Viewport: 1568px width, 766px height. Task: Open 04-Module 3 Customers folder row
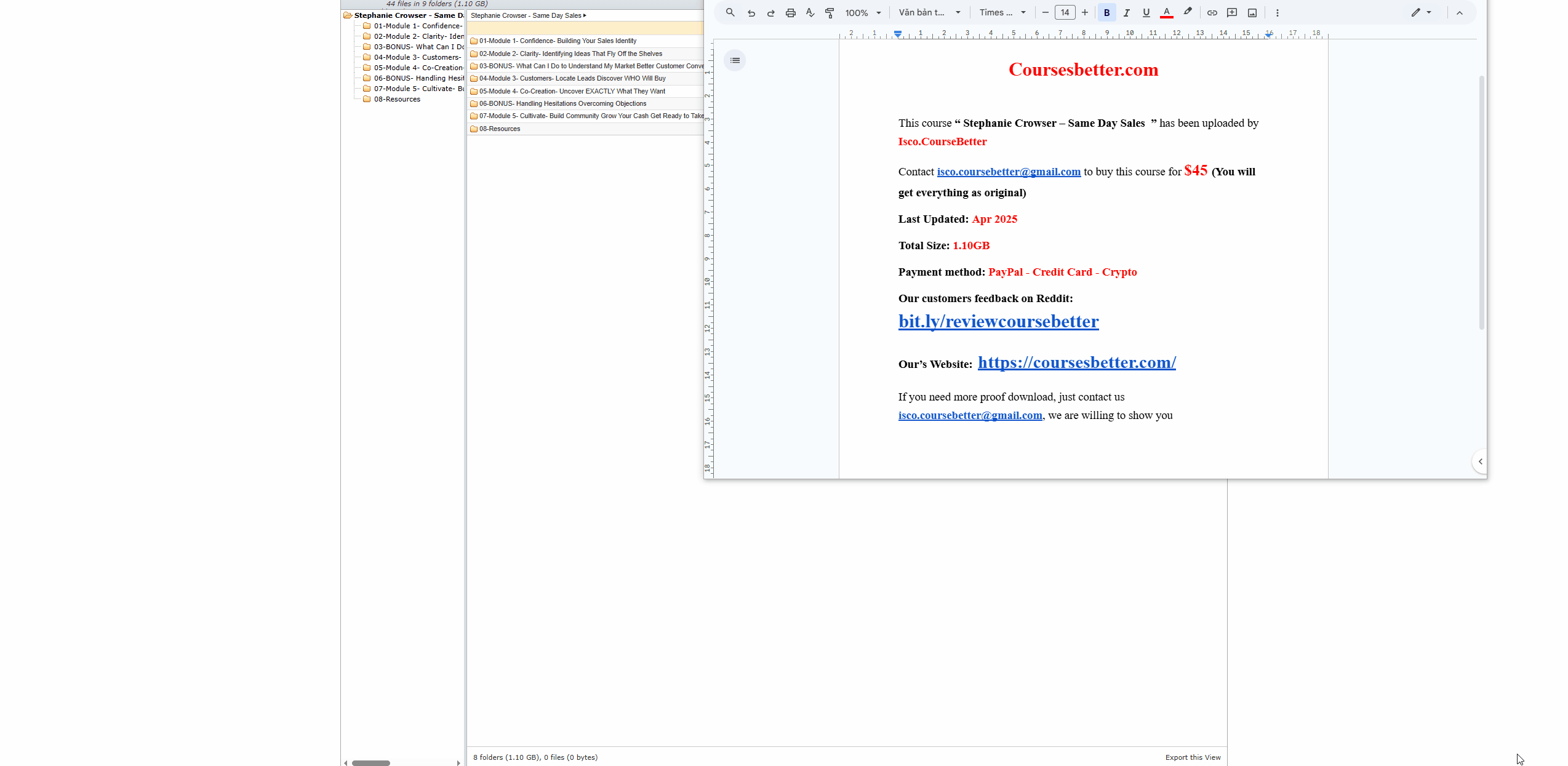pyautogui.click(x=572, y=78)
